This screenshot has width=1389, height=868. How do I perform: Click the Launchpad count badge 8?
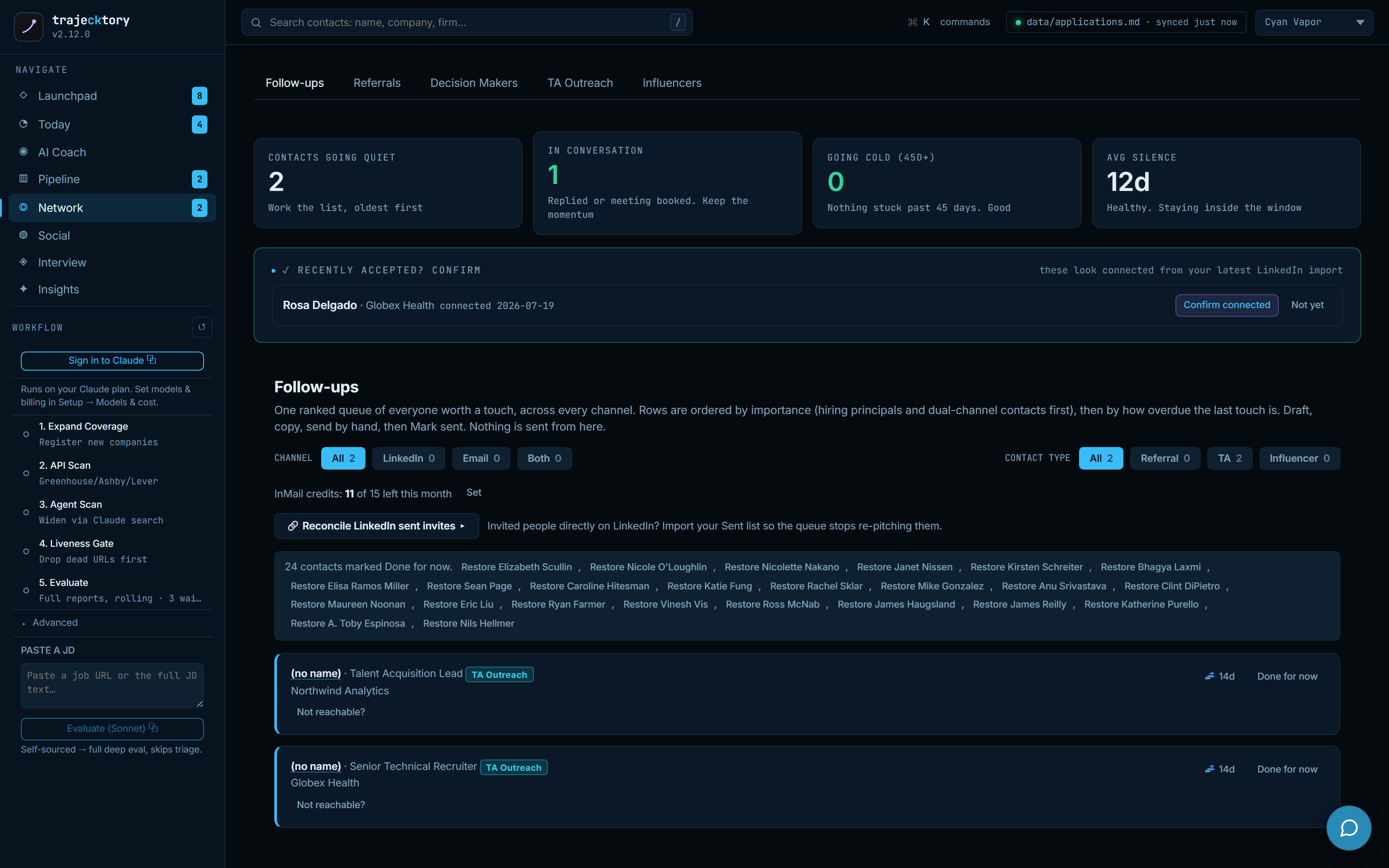click(x=199, y=96)
